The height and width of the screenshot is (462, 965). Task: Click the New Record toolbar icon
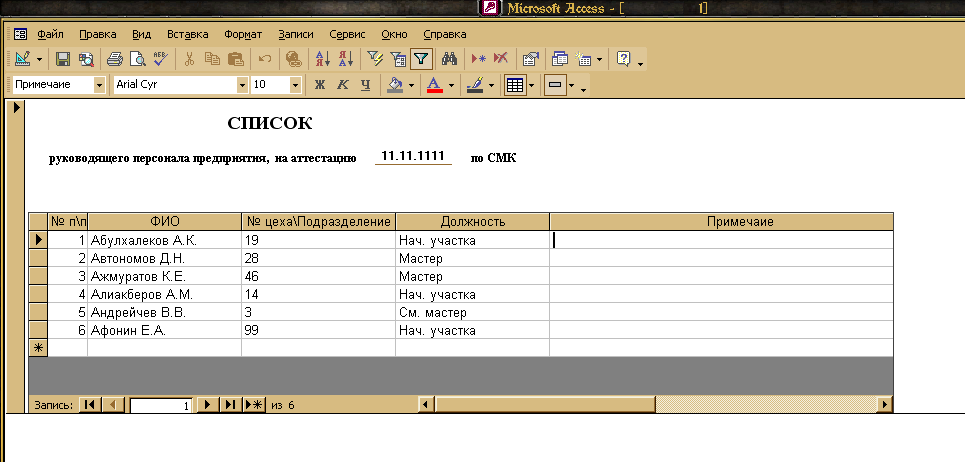click(x=478, y=59)
